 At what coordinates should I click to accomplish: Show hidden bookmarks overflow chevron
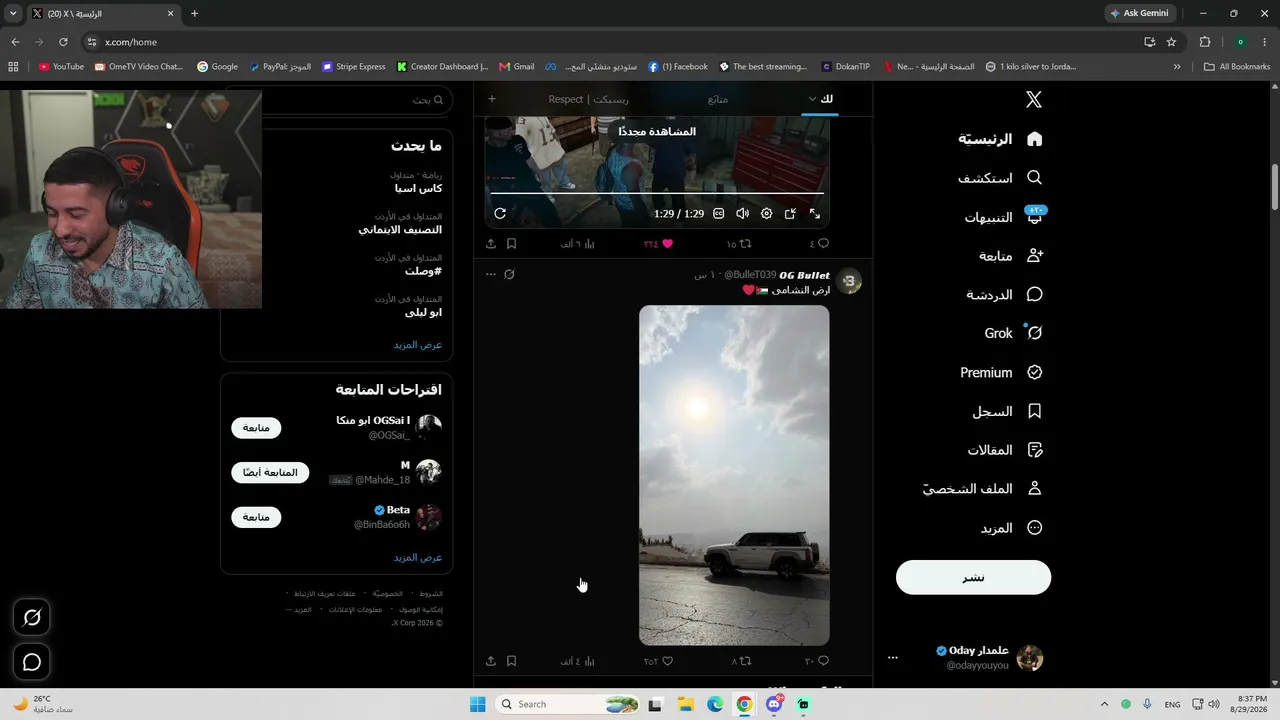pyautogui.click(x=1177, y=67)
